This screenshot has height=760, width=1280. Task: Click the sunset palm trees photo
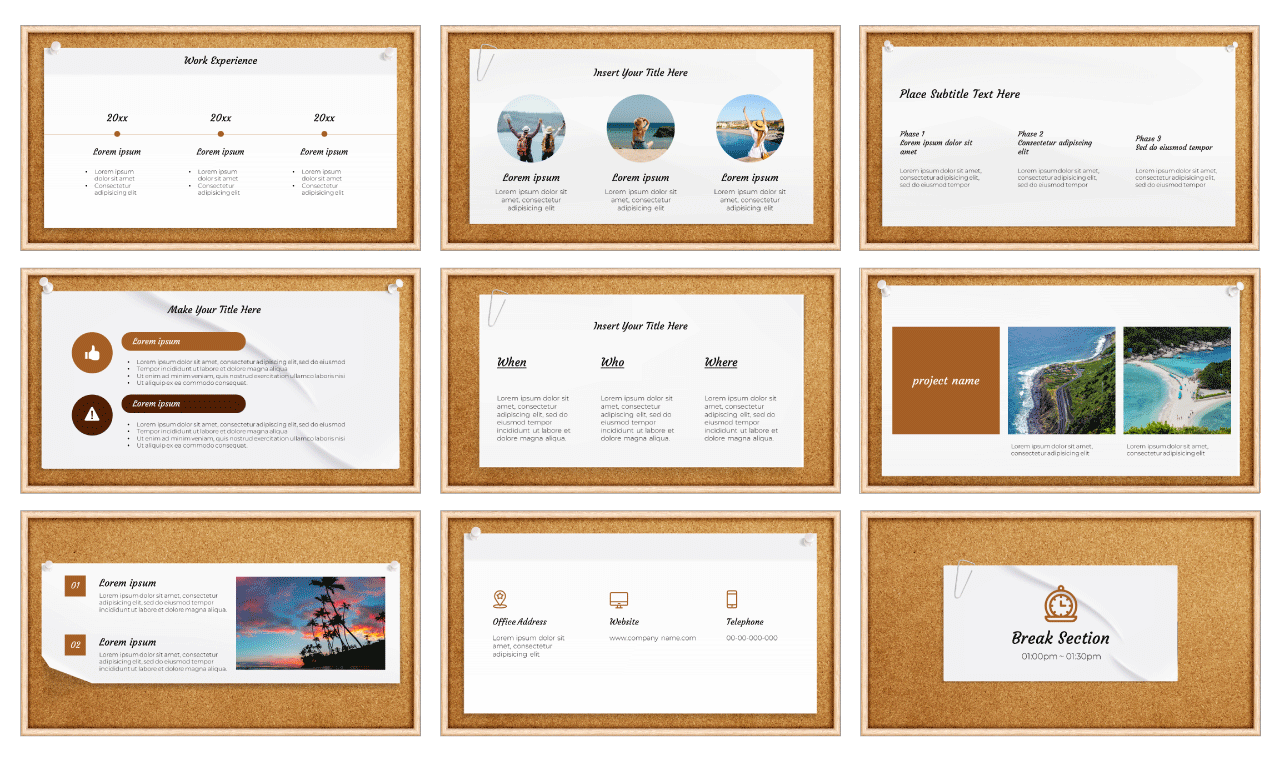click(x=310, y=623)
